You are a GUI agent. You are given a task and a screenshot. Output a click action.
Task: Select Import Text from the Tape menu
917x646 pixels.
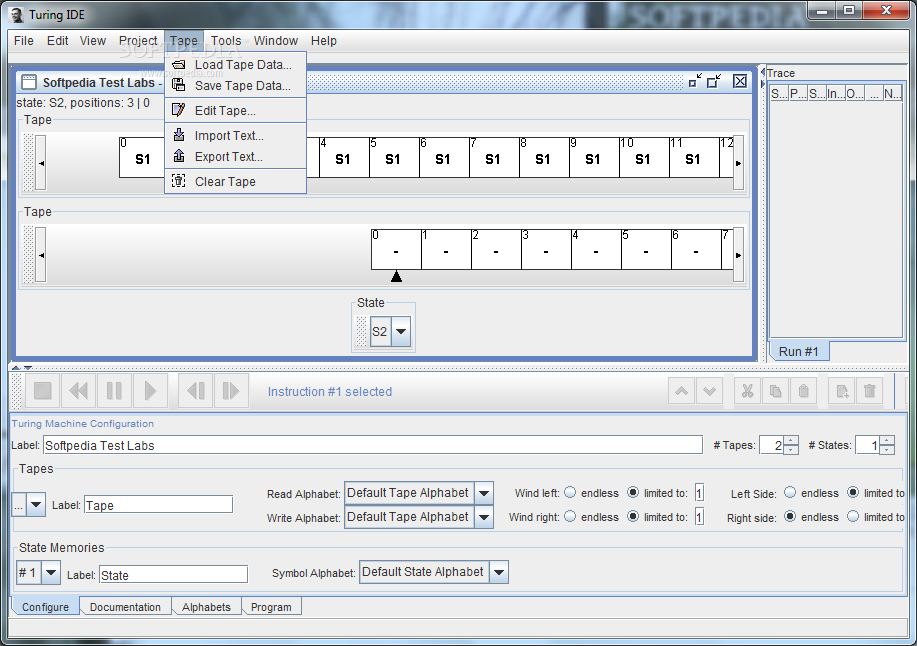236,136
